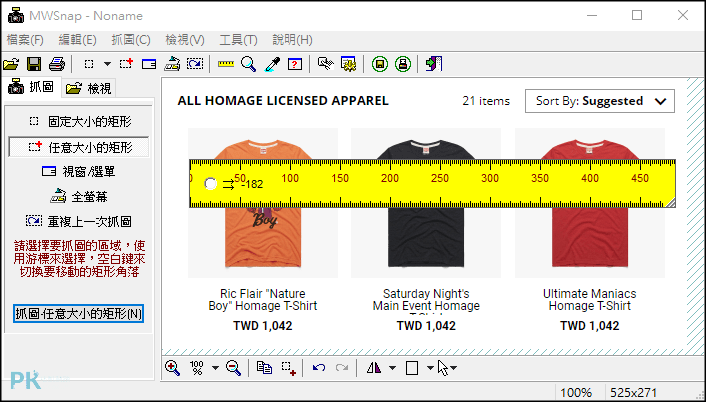Viewport: 706px width, 402px height.
Task: Click the ruler resize grip corner
Action: tap(670, 203)
